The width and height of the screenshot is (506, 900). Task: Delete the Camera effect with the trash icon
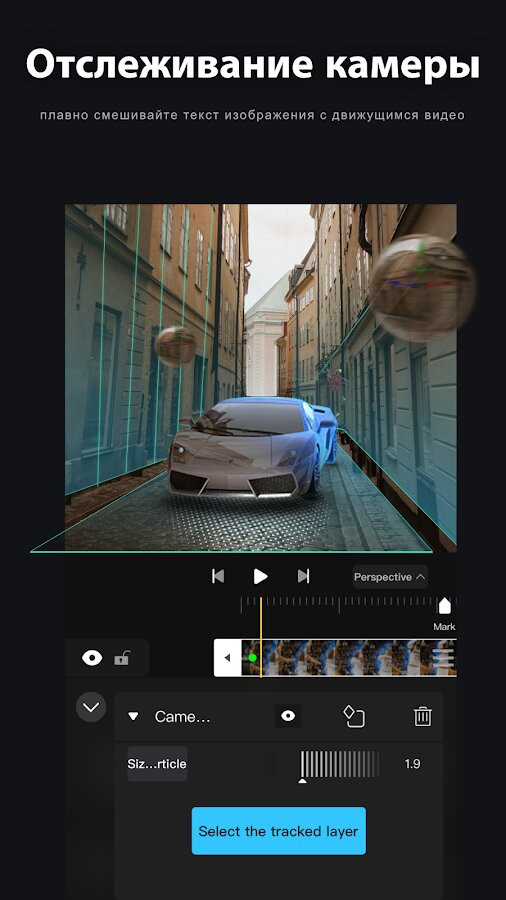[x=423, y=716]
